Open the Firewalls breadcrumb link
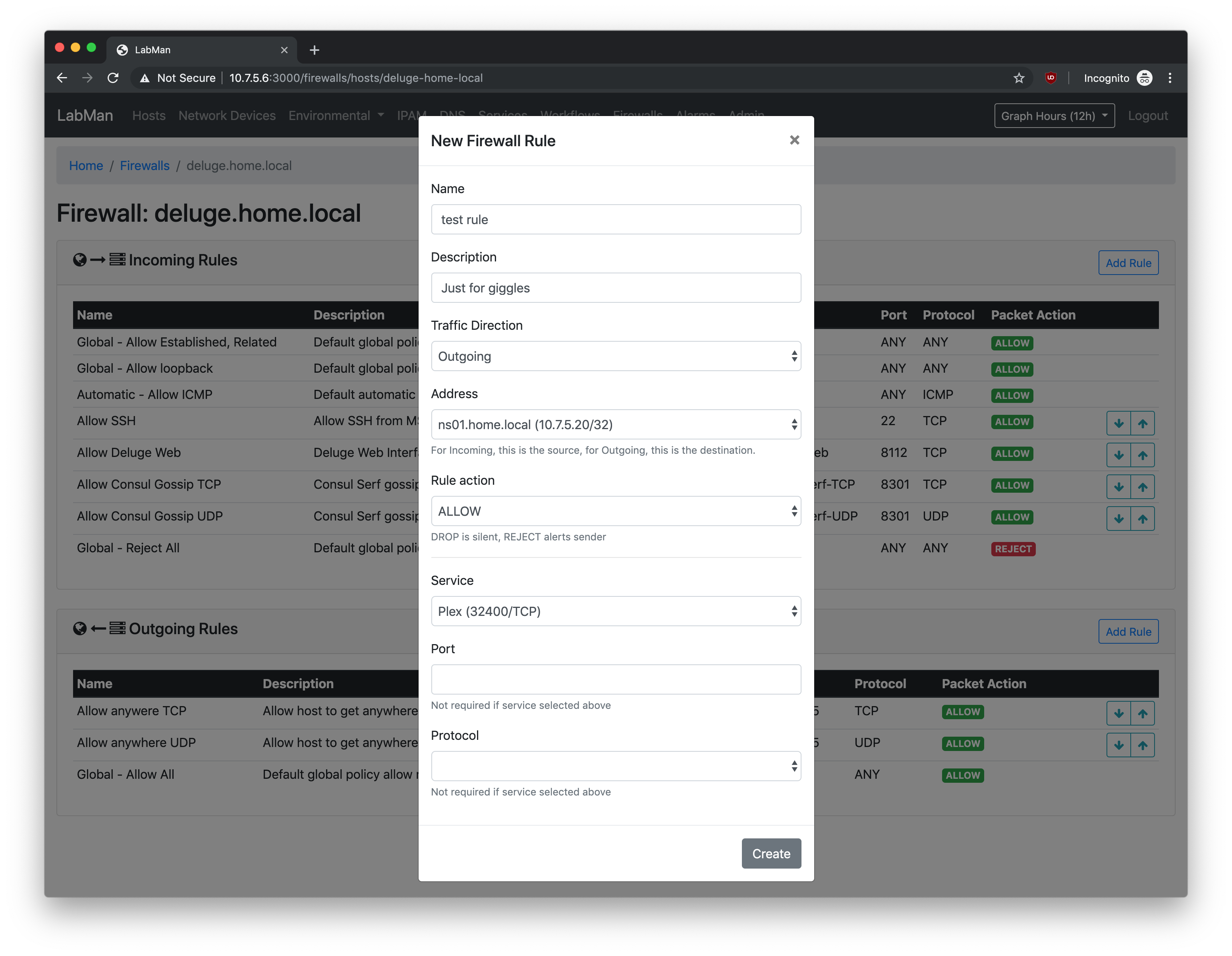 coord(145,165)
